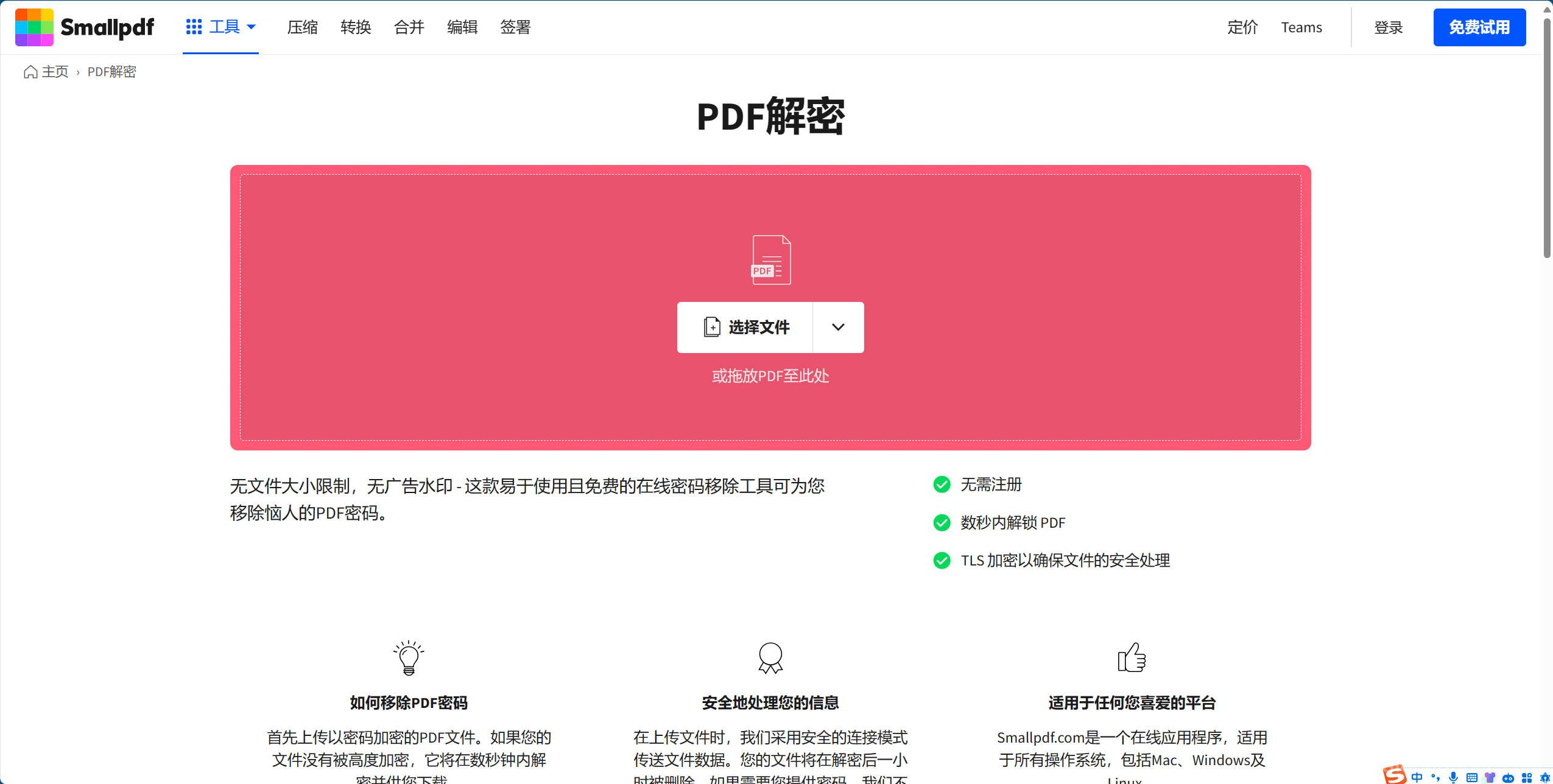1553x784 pixels.
Task: Click the 或拖放PDF至此处 drop zone text
Action: (770, 376)
